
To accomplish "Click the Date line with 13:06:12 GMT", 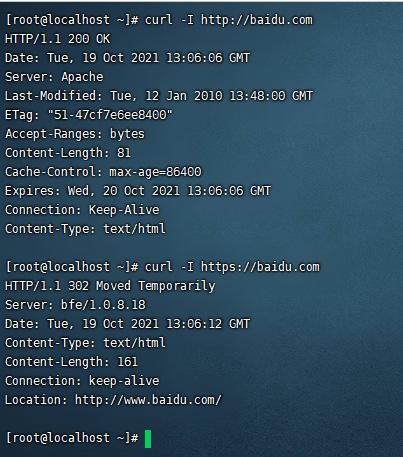I will tap(127, 324).
